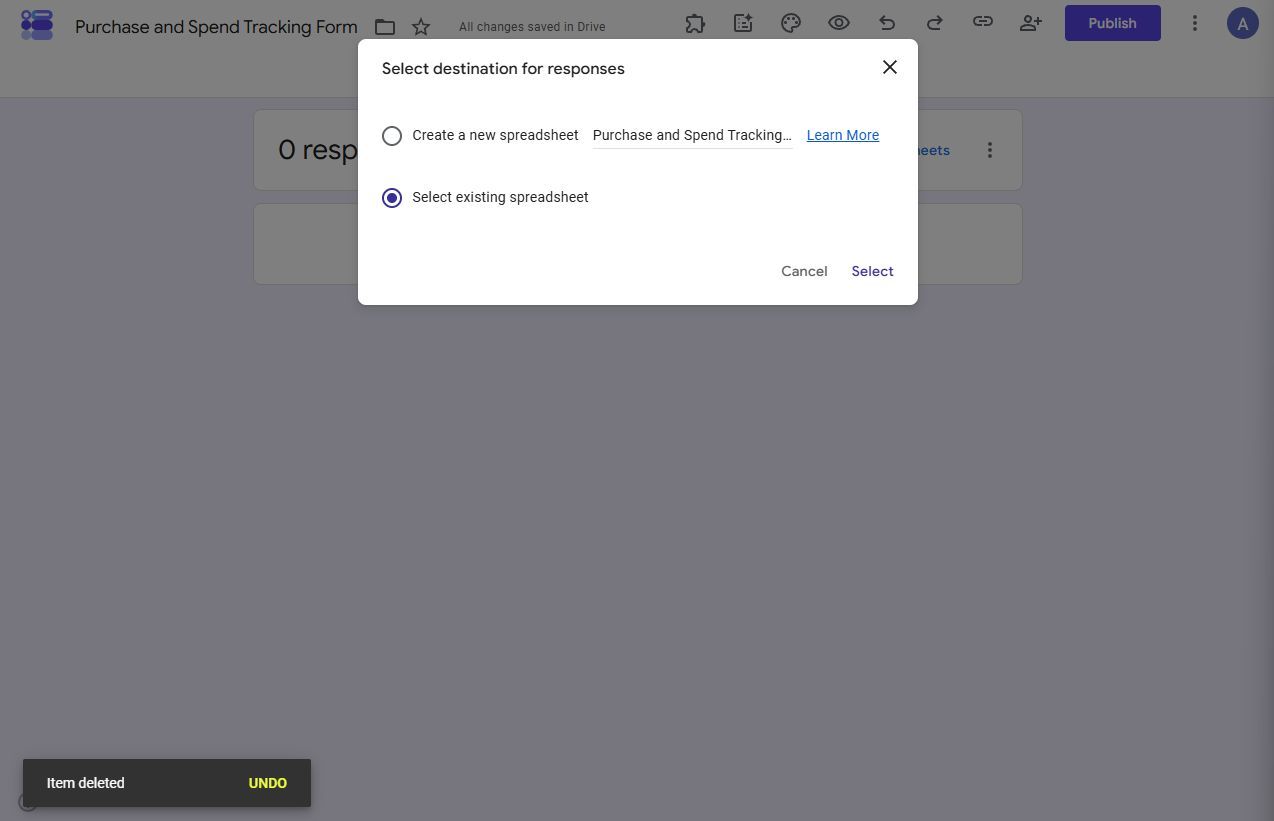The height and width of the screenshot is (821, 1274).
Task: Open the Learn More link
Action: point(843,135)
